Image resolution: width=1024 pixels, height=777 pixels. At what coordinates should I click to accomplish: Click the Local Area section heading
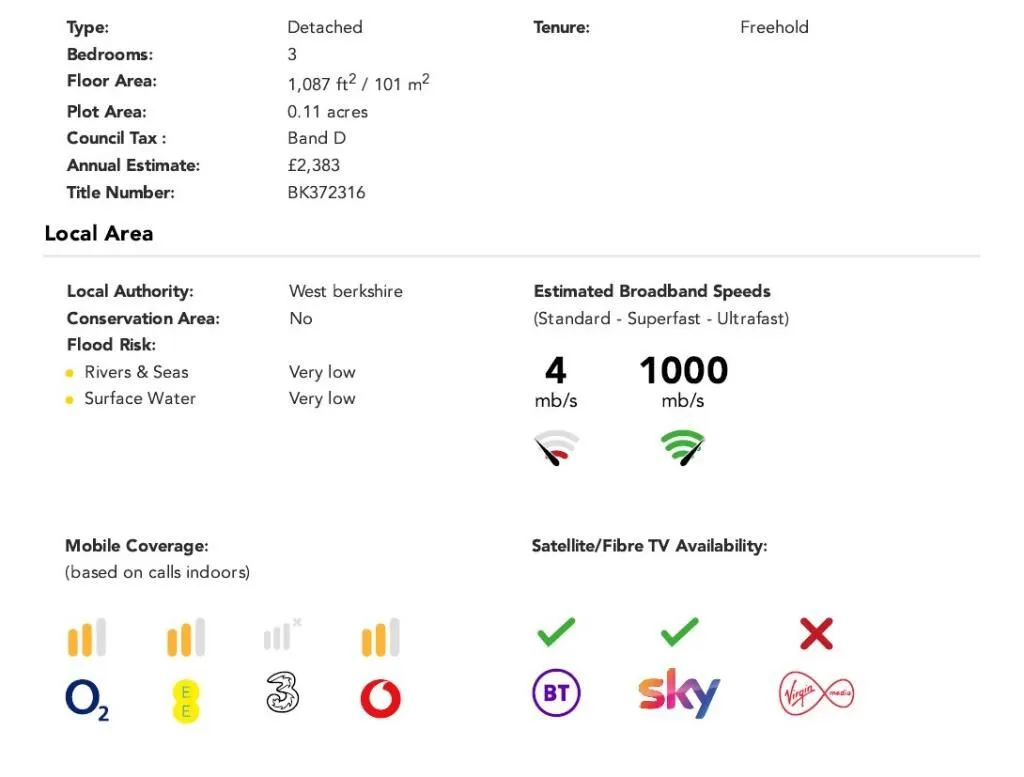(x=99, y=234)
